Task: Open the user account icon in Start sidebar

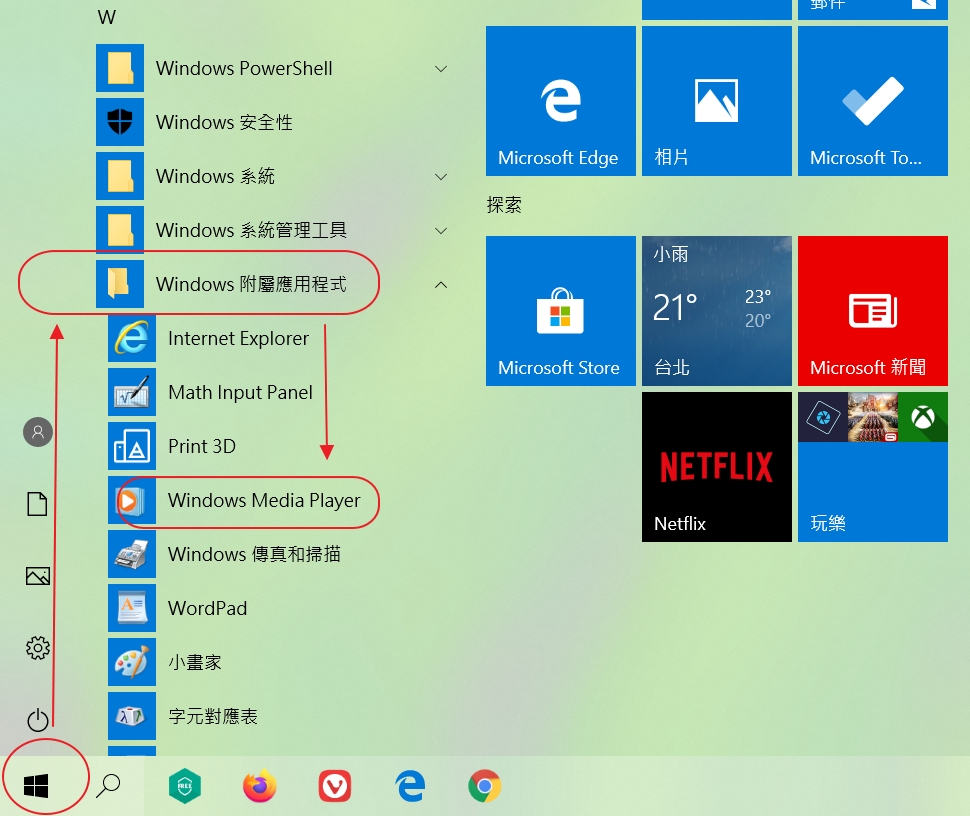Action: click(x=38, y=432)
